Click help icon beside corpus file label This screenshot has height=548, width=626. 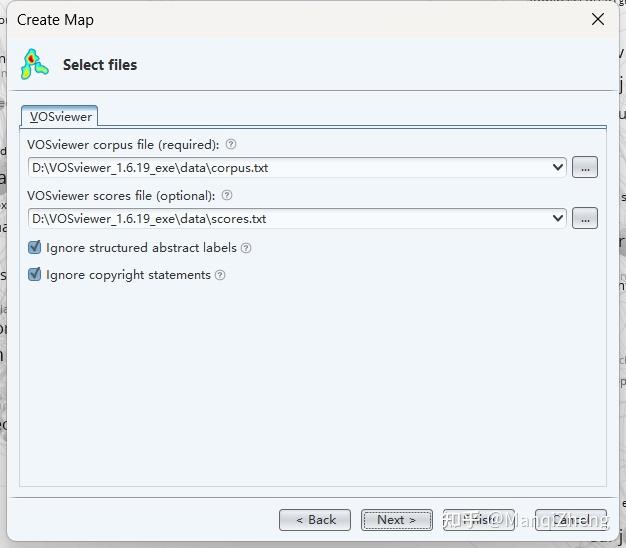231,145
